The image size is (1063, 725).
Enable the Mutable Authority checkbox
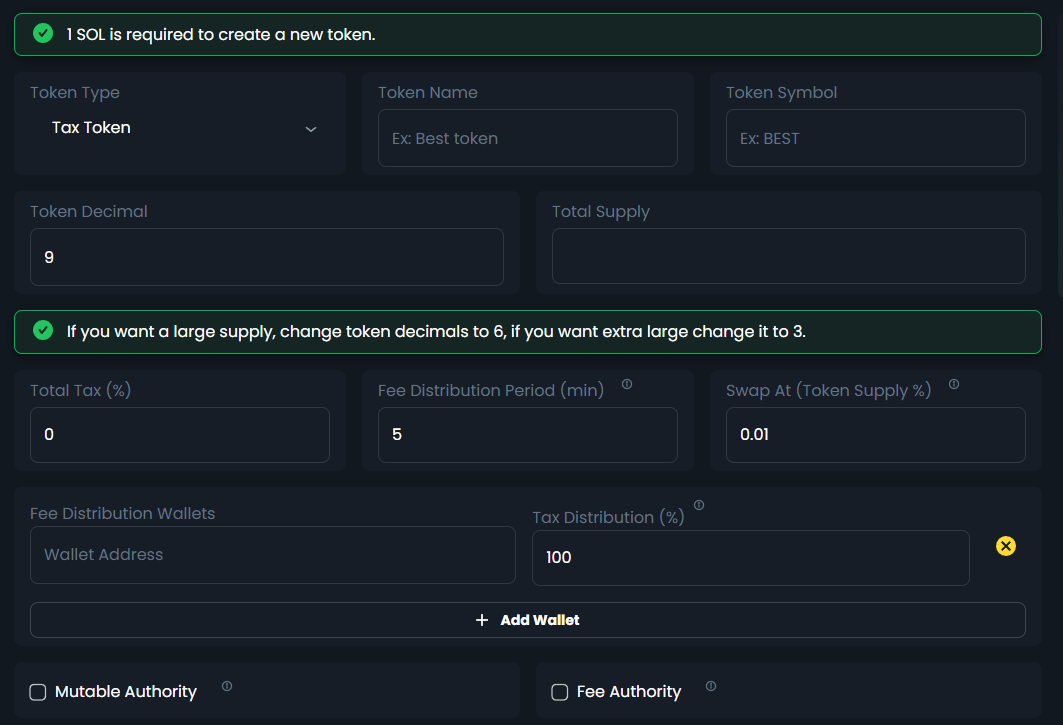coord(38,692)
